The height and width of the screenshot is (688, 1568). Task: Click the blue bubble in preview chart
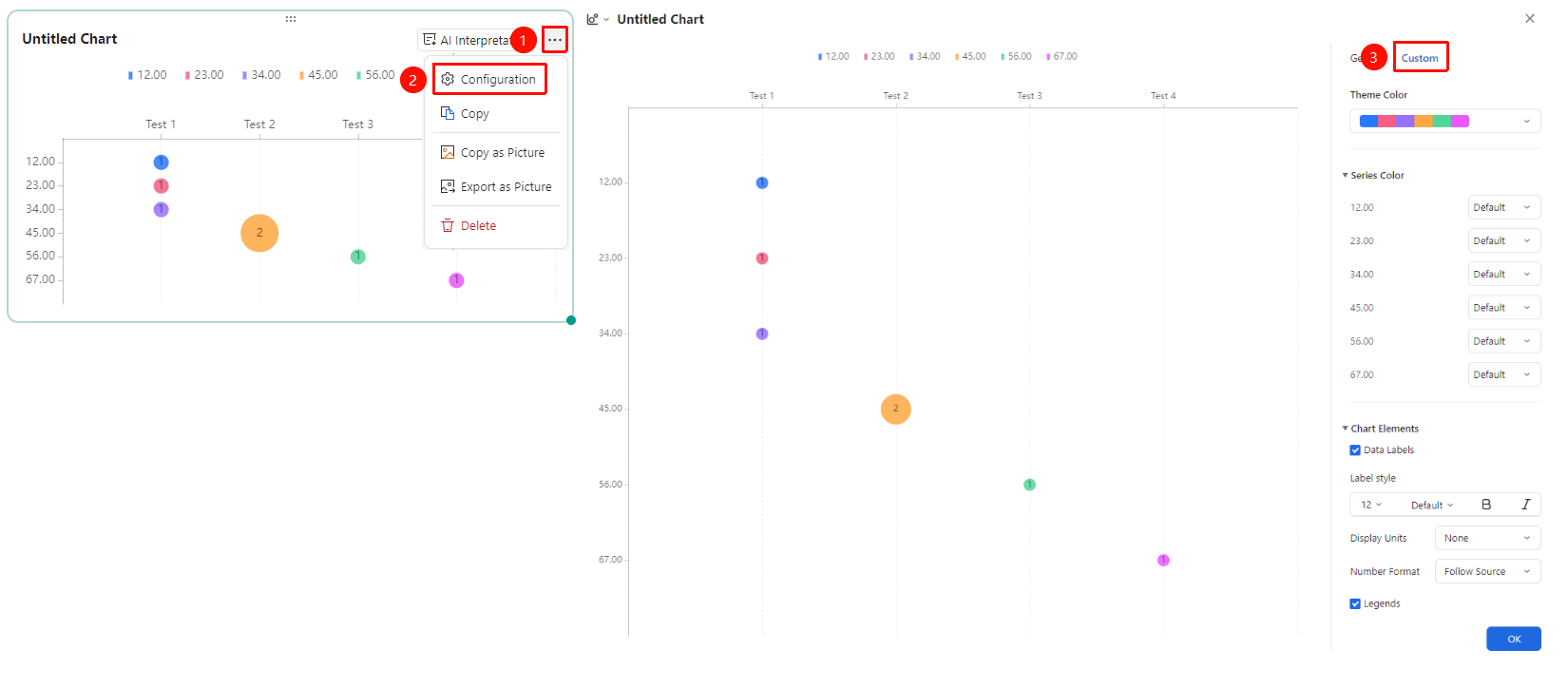[x=762, y=182]
